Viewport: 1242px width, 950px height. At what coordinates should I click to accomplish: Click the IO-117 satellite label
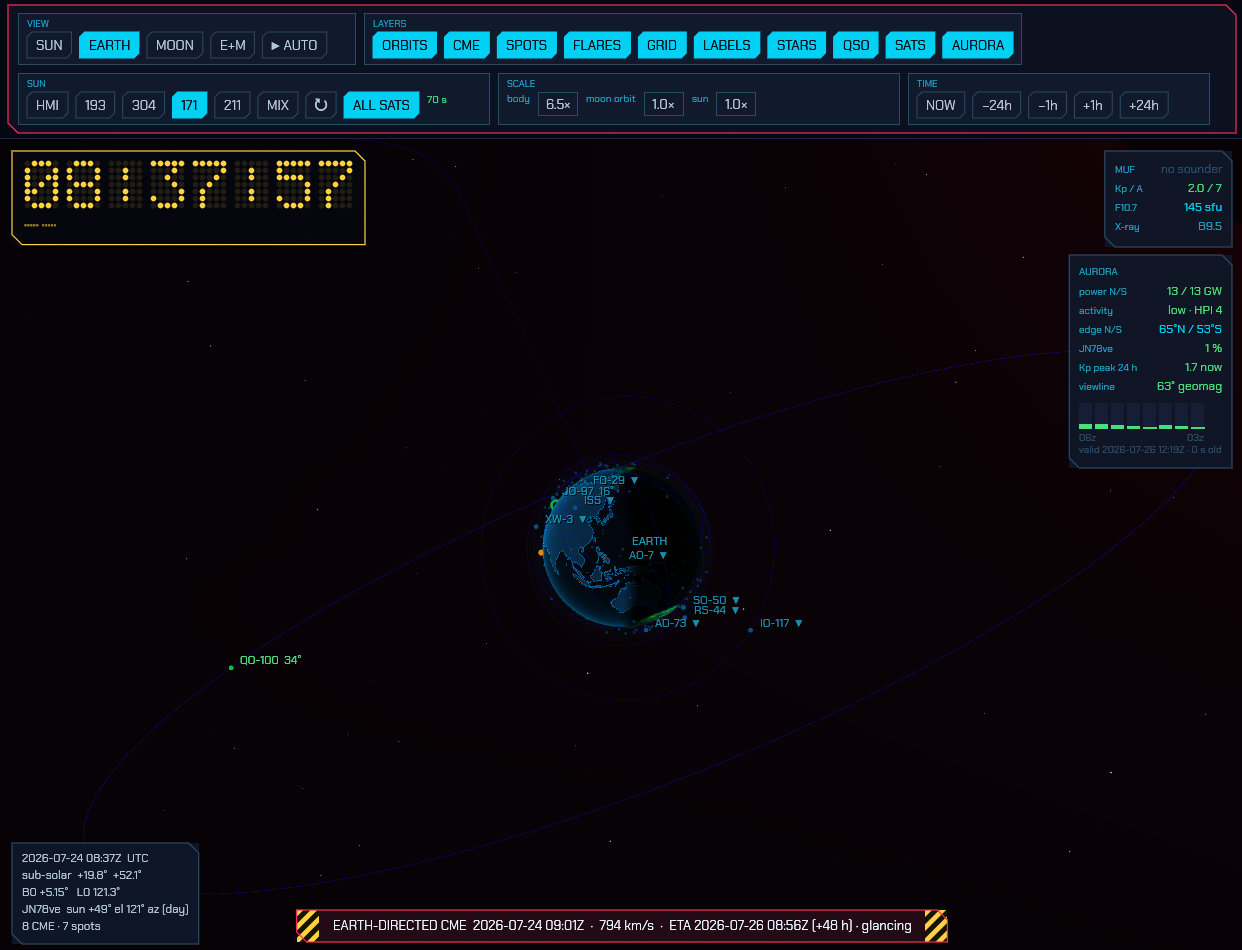pos(781,623)
